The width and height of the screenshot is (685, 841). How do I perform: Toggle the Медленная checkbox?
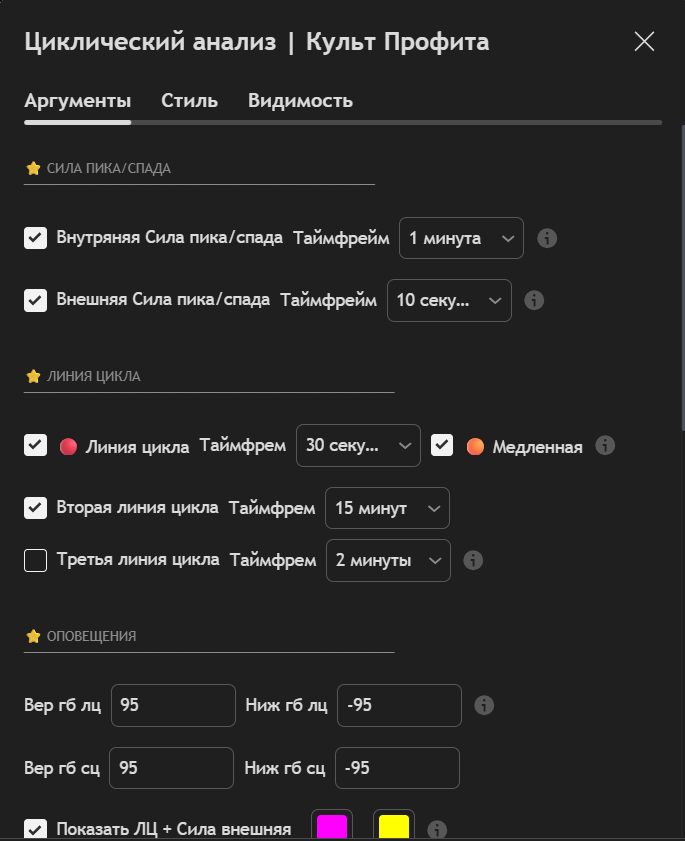tap(442, 446)
